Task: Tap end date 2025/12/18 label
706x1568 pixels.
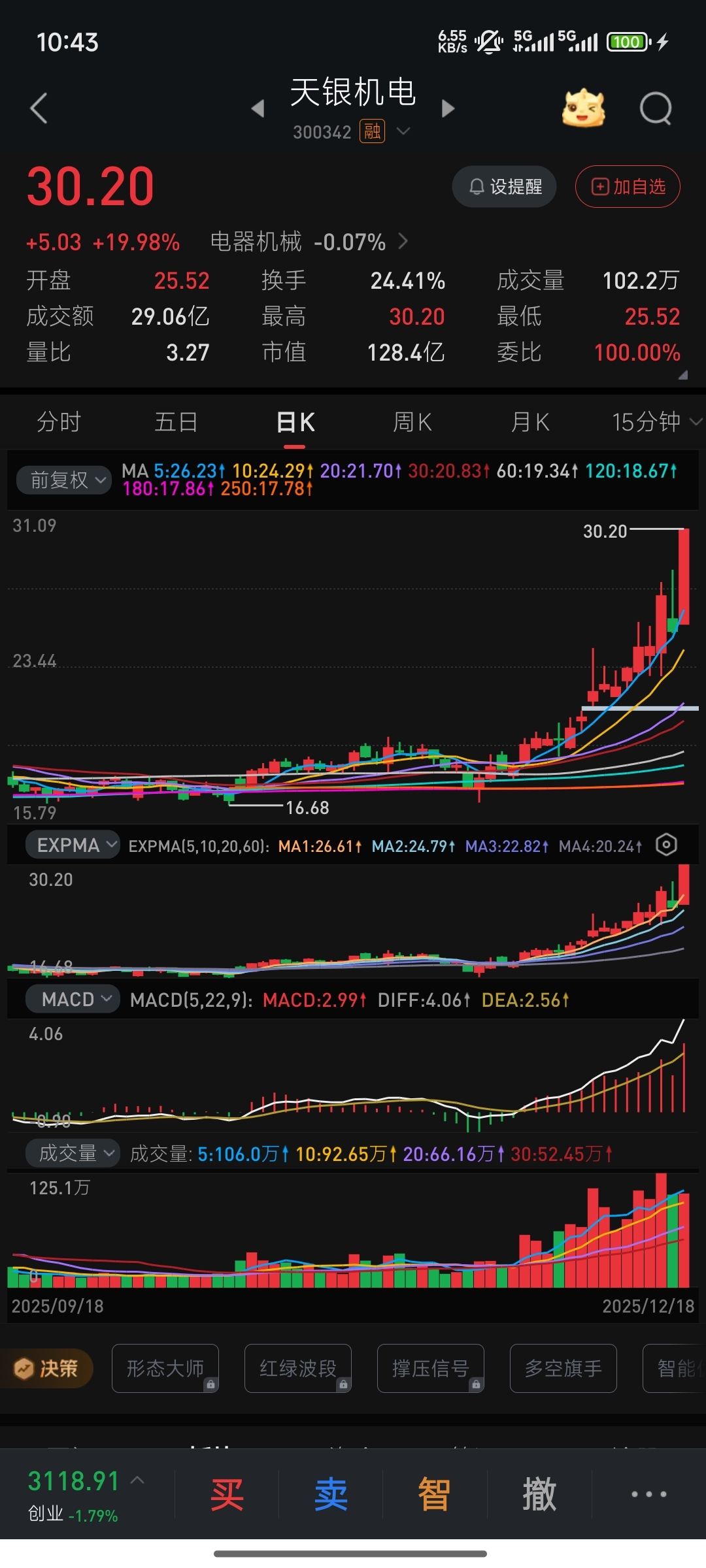Action: point(648,1306)
